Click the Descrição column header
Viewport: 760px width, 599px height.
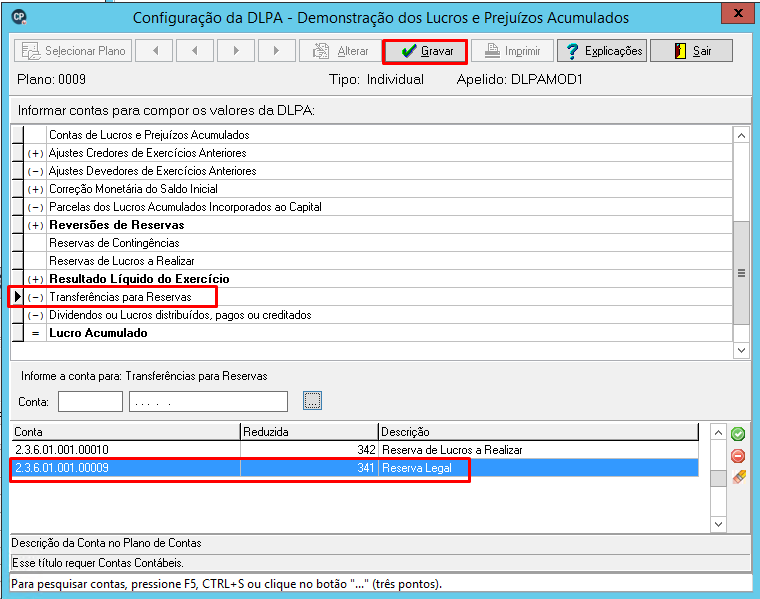coord(538,432)
